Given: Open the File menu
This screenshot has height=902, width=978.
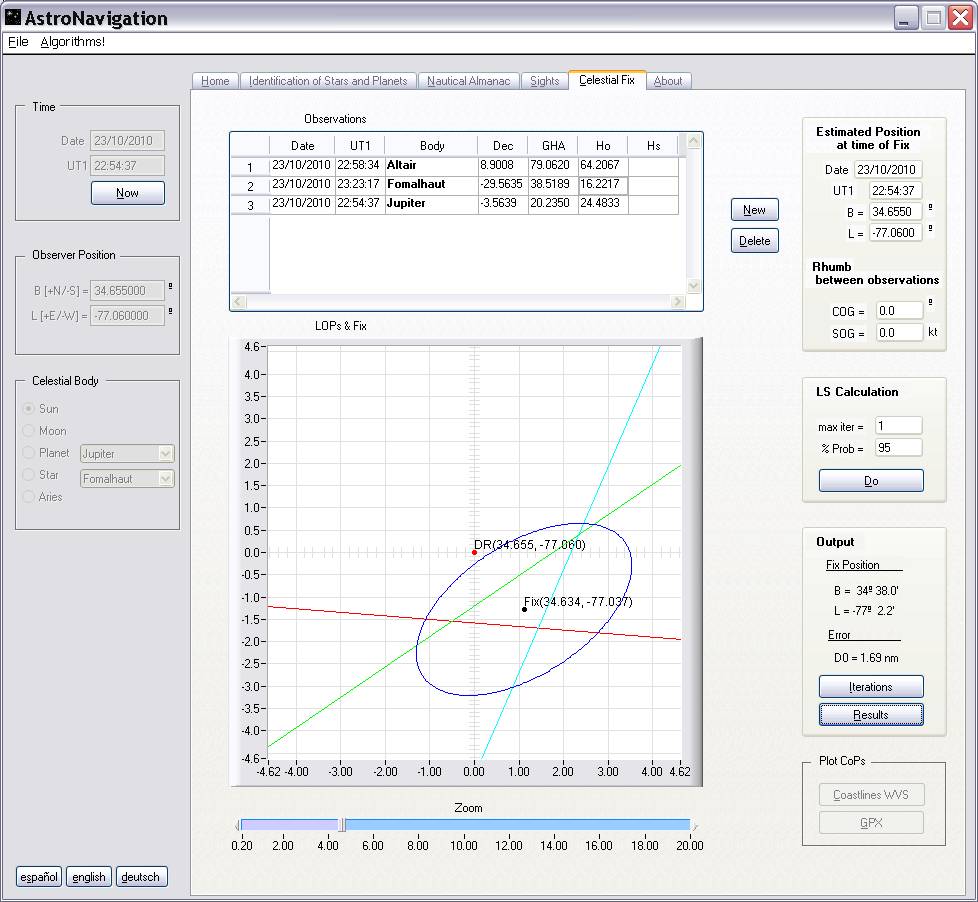Looking at the screenshot, I should tap(18, 42).
